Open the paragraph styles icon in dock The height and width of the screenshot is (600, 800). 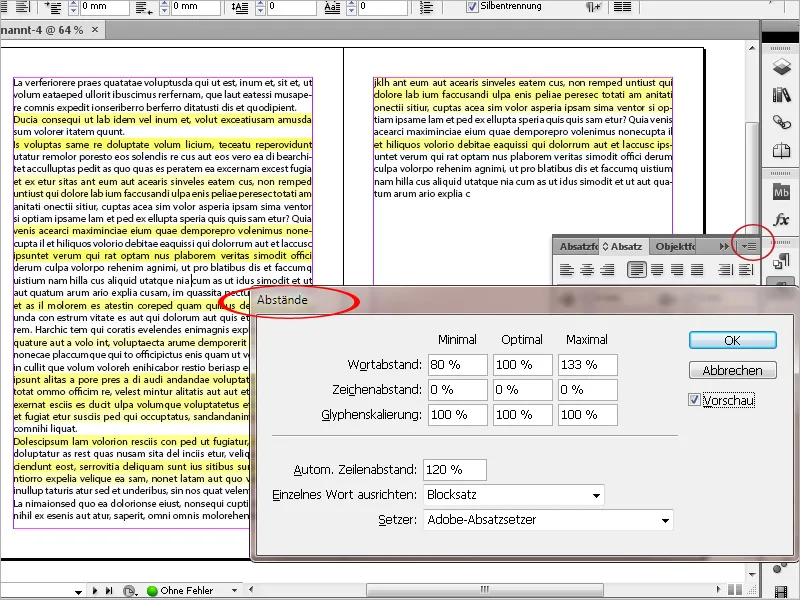click(x=781, y=262)
